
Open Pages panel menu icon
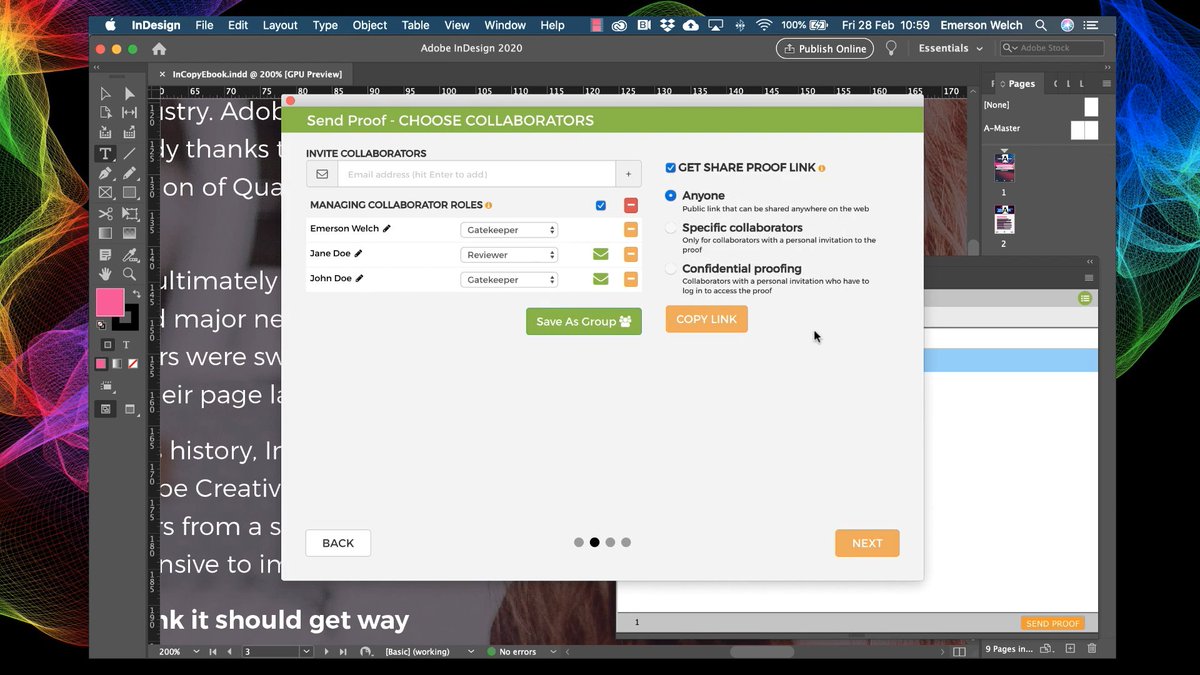pyautogui.click(x=1106, y=84)
